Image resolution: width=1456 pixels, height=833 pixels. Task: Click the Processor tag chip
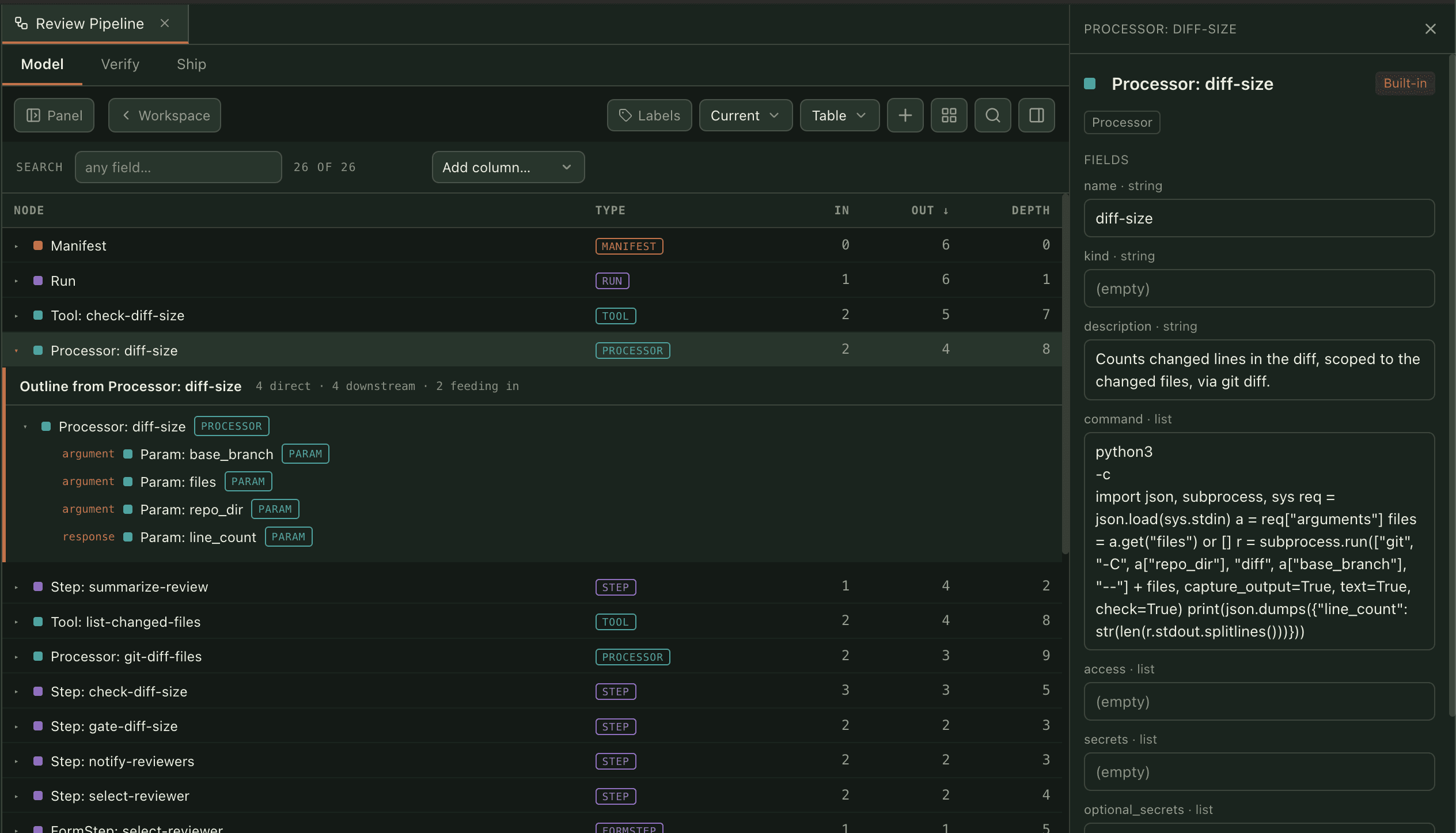(1121, 122)
